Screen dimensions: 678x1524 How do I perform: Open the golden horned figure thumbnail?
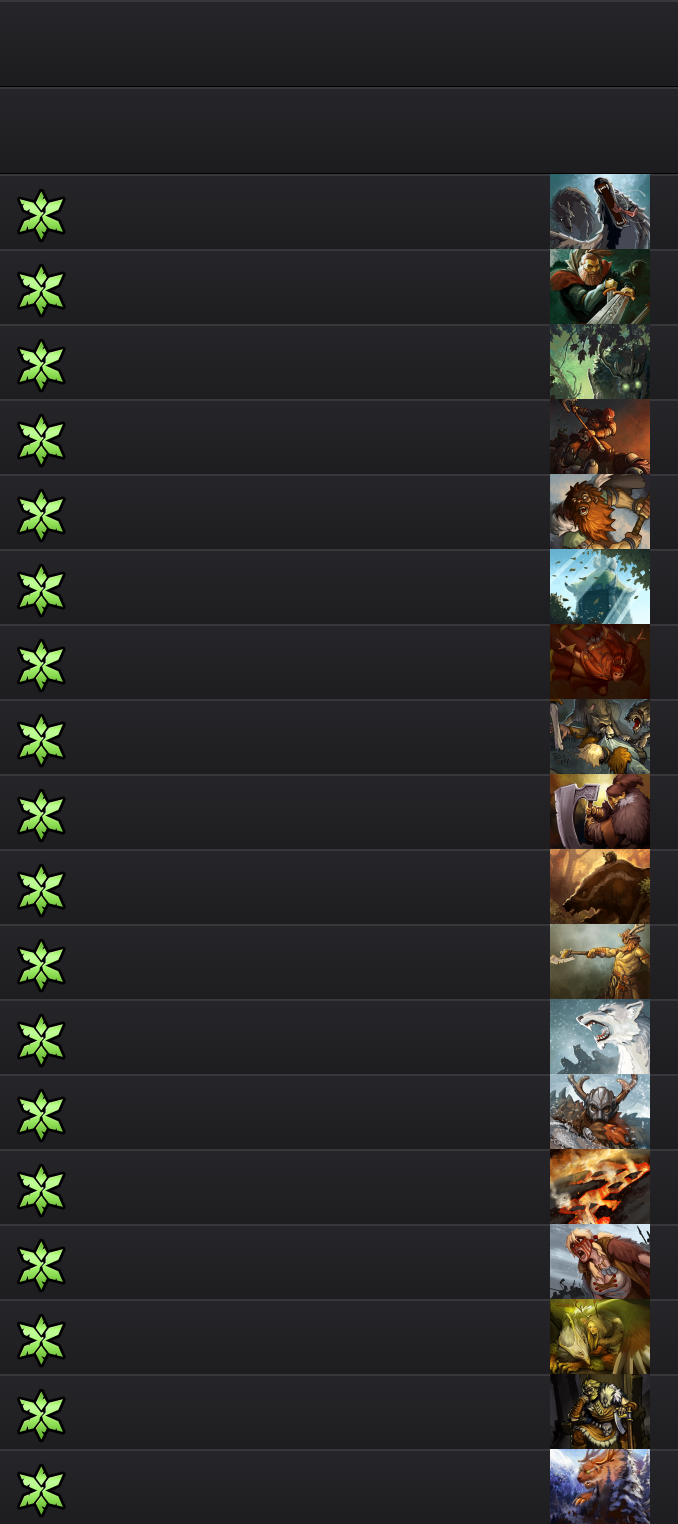tap(600, 962)
